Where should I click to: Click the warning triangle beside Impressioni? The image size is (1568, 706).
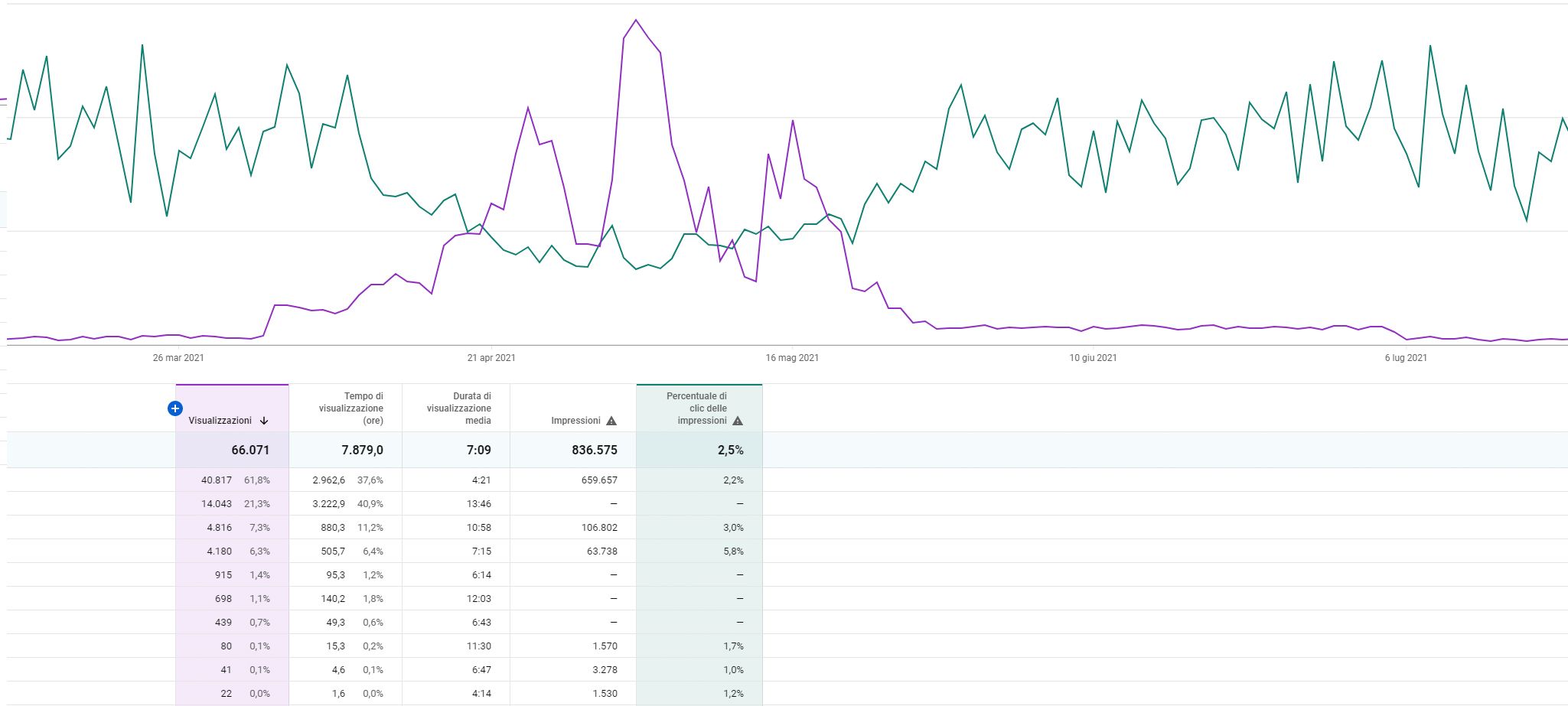point(611,421)
